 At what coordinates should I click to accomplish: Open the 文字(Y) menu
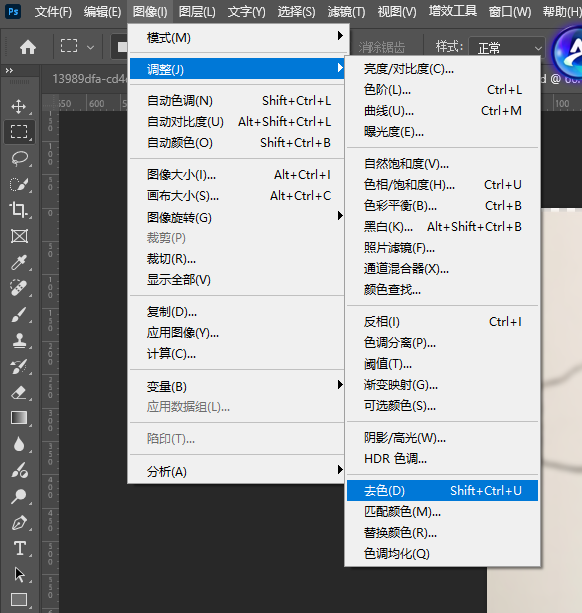point(247,12)
